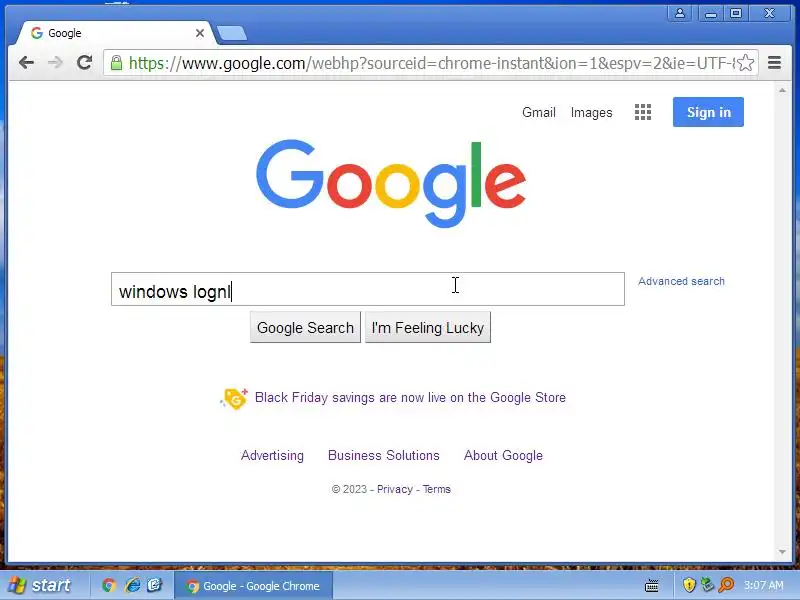Click inside the Google search box
Viewport: 800px width, 600px height.
pyautogui.click(x=367, y=289)
